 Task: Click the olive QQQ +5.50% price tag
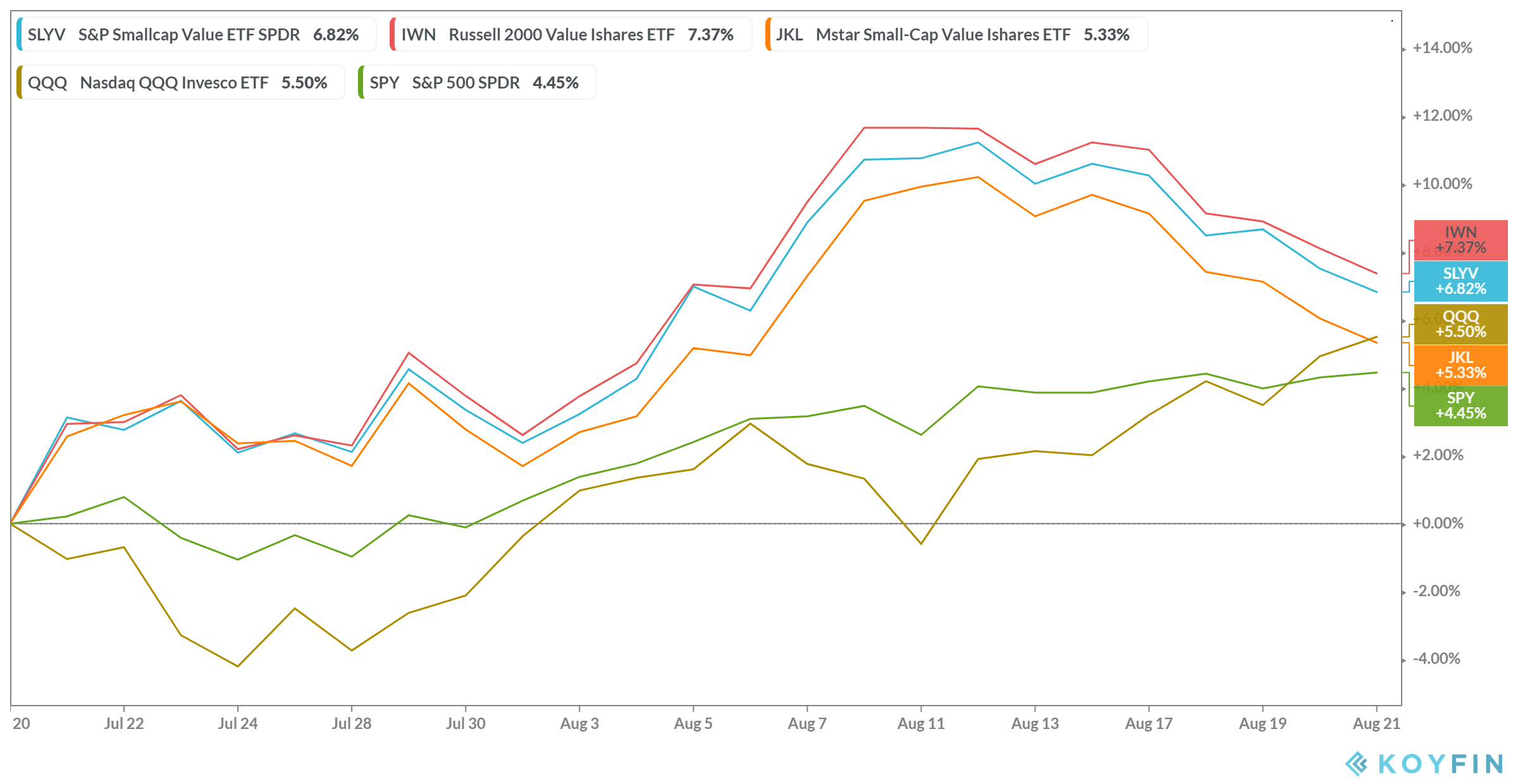(x=1460, y=324)
